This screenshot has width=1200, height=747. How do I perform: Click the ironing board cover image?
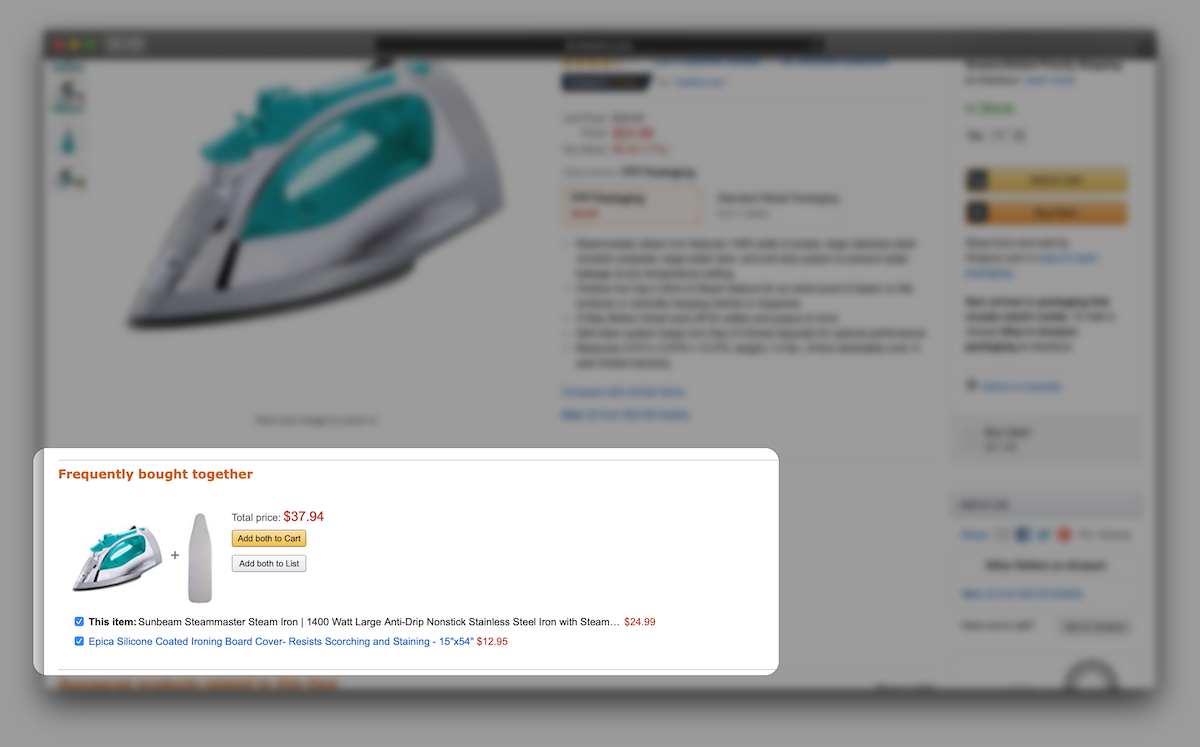click(200, 558)
